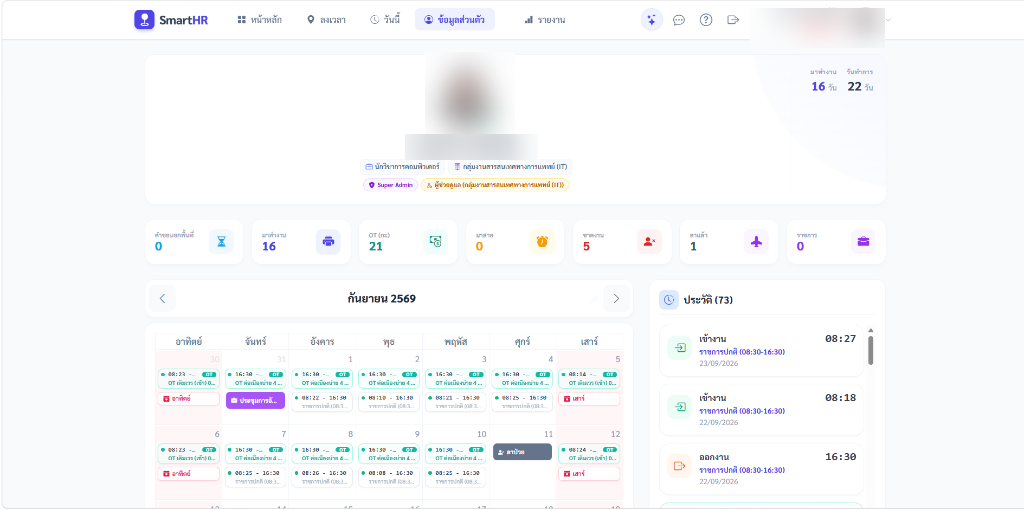This screenshot has width=1024, height=510.
Task: Open the 08:26 - 16:30 shift on day 8
Action: tap(322, 477)
